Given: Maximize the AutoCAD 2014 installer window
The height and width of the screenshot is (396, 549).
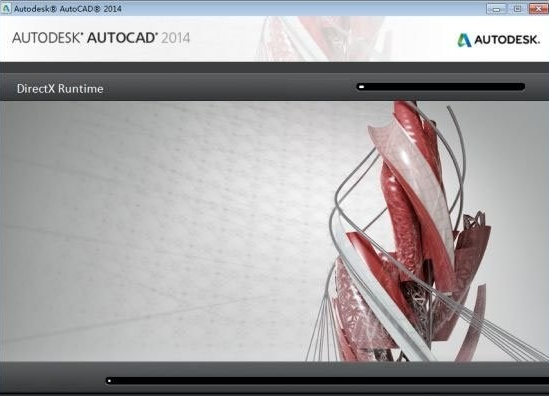Looking at the screenshot, I should click(517, 9).
